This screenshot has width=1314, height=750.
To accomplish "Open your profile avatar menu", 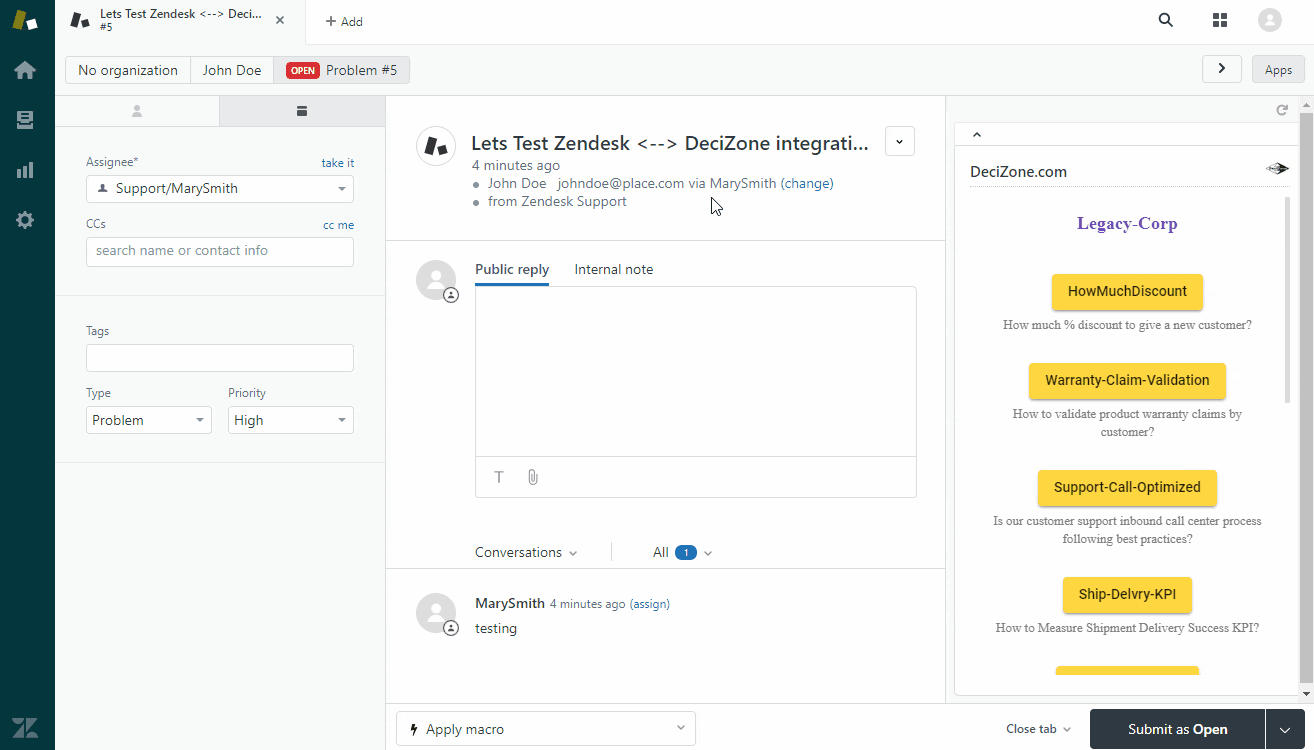I will point(1269,19).
